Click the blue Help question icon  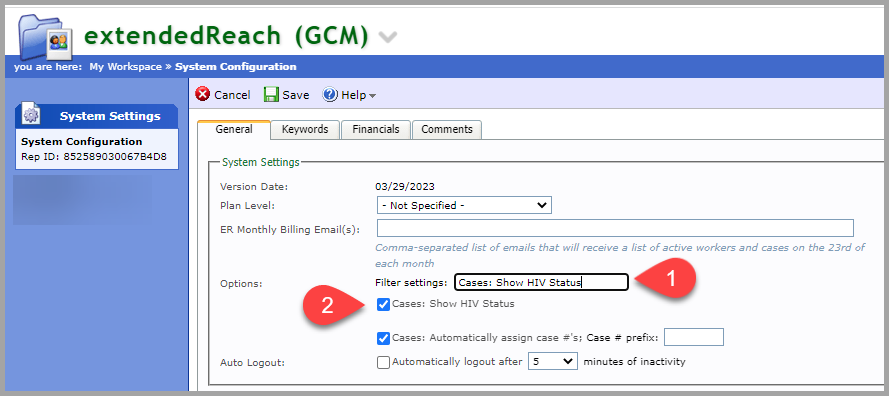coord(330,95)
